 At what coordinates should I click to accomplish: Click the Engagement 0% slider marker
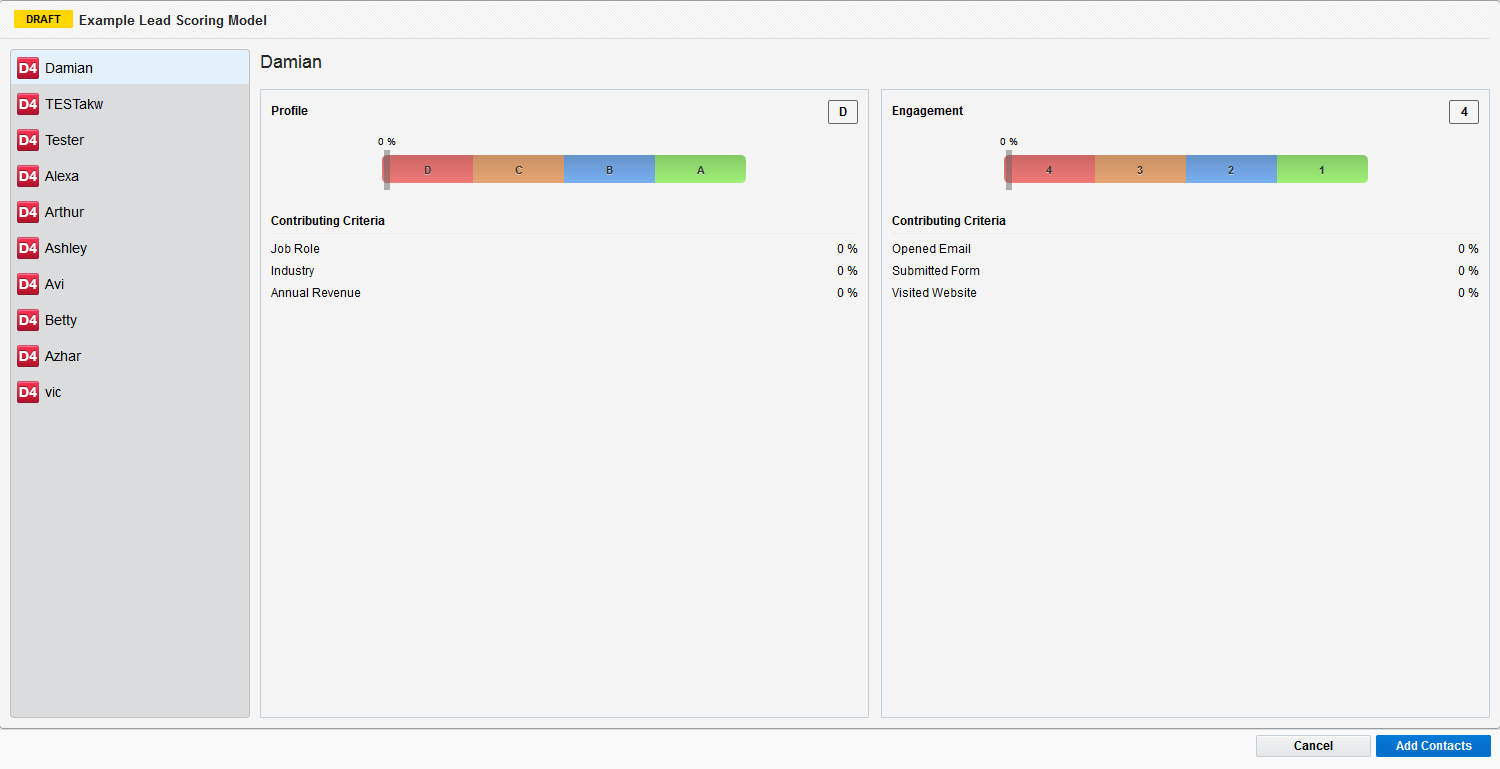point(1009,169)
